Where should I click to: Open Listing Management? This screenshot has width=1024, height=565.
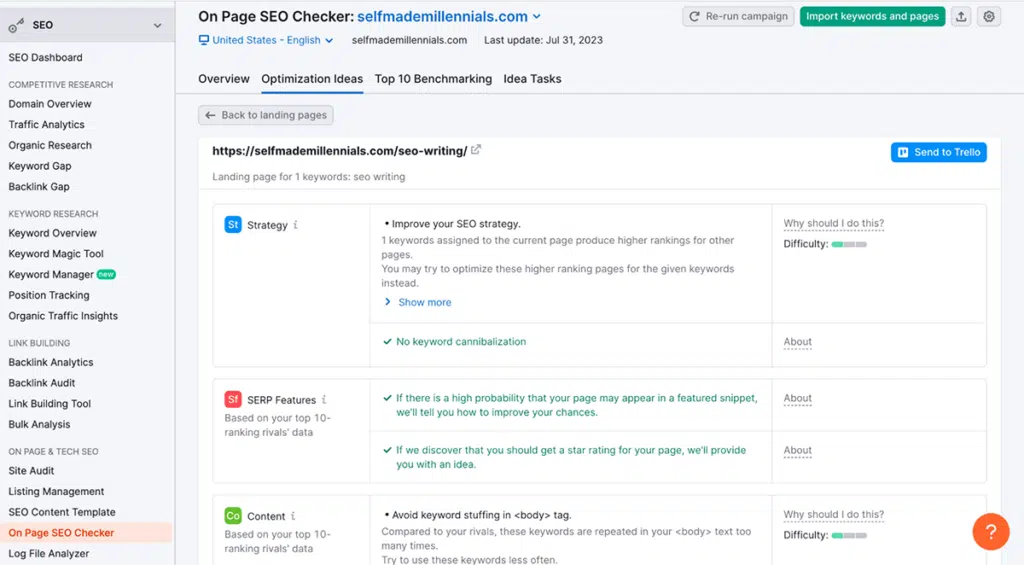point(56,492)
